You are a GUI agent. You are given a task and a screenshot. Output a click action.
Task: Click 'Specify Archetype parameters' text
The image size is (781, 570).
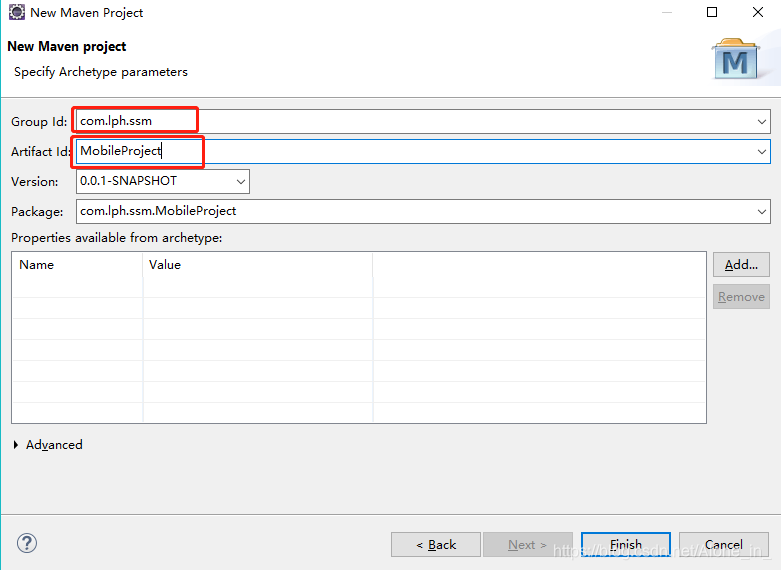[x=101, y=72]
